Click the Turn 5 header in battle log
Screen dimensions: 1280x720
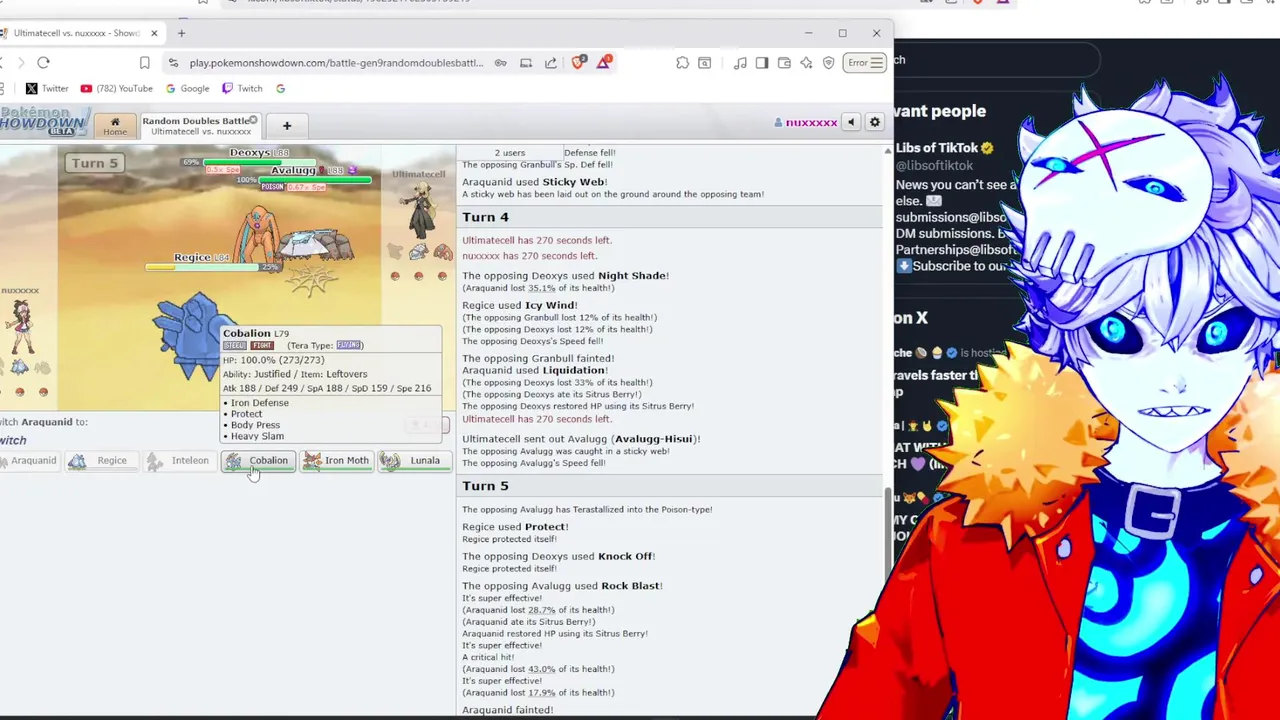pyautogui.click(x=485, y=486)
